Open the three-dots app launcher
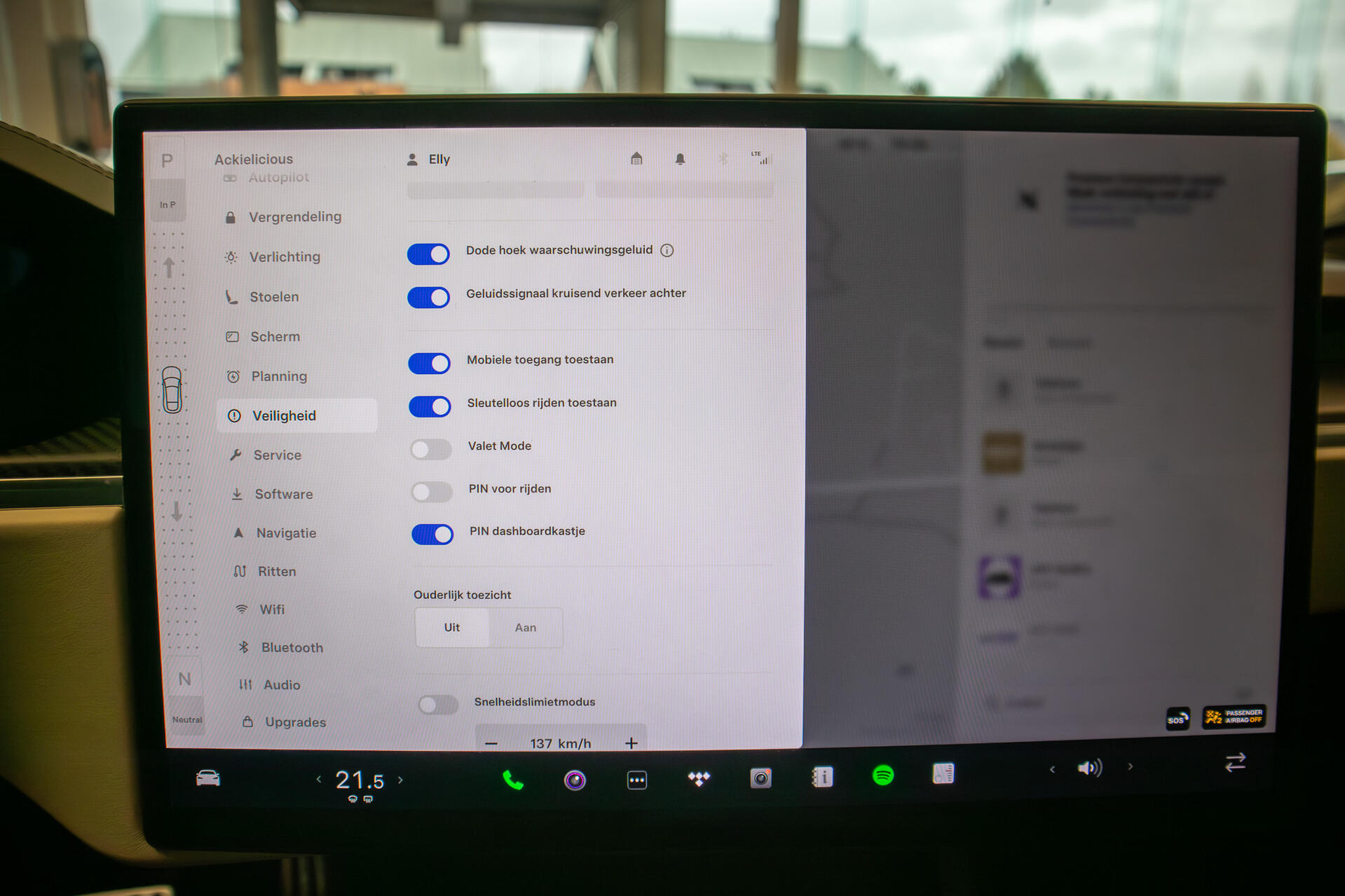This screenshot has width=1345, height=896. coord(636,780)
